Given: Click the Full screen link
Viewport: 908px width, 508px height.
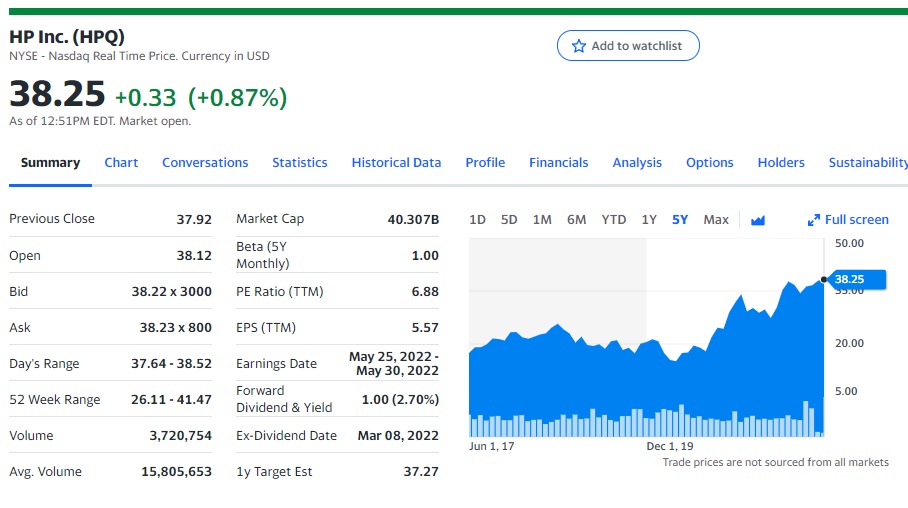Looking at the screenshot, I should 856,220.
